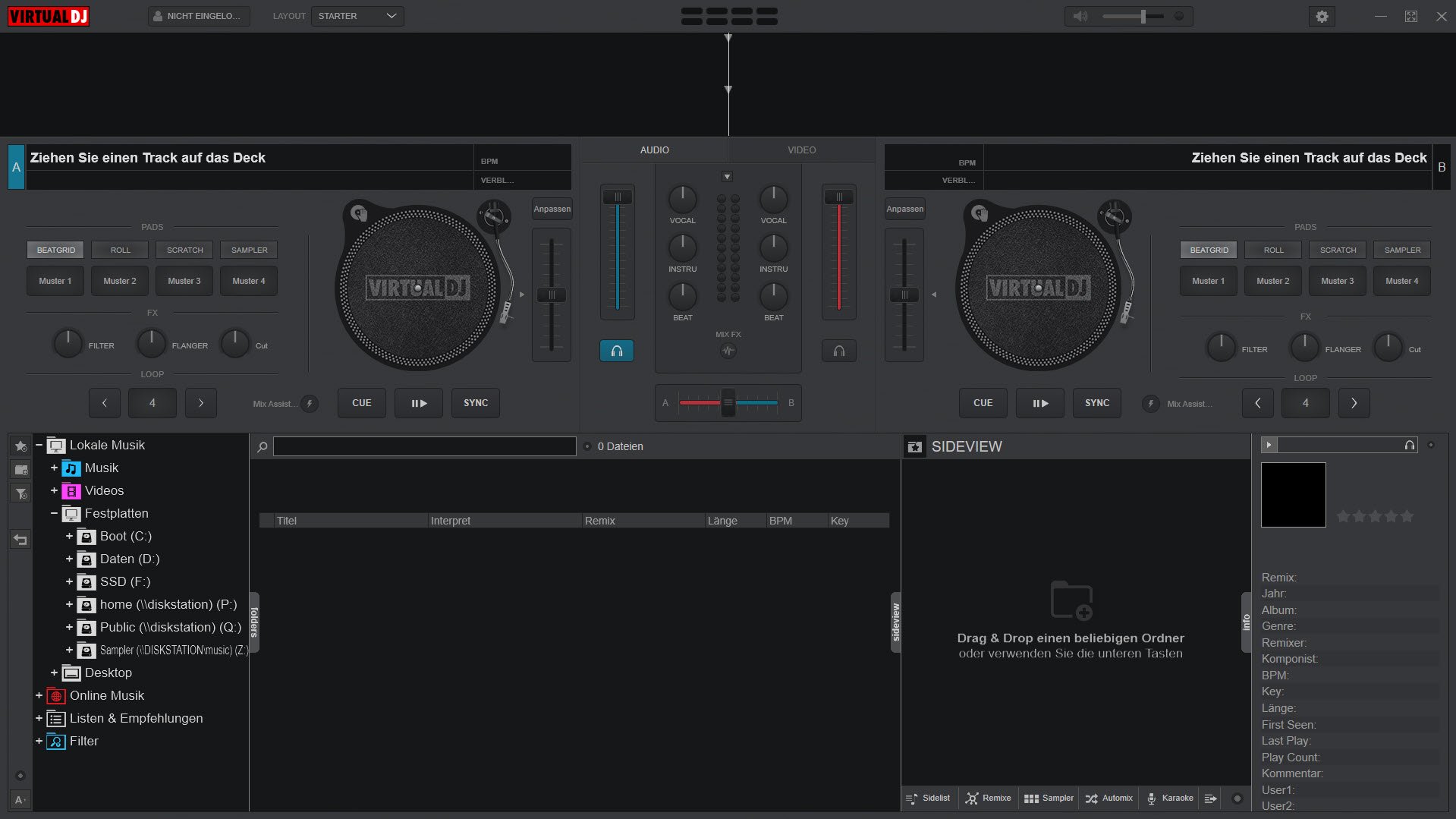Switch to the Video mixer tab
This screenshot has width=1456, height=819.
pos(801,150)
